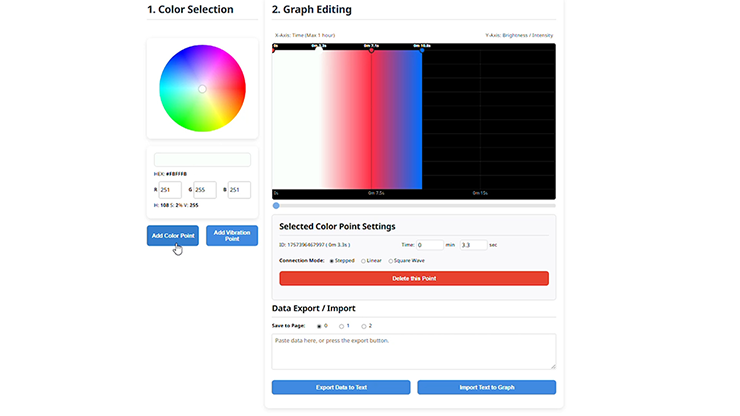Choose save page 1 option
Image resolution: width=740 pixels, height=416 pixels.
(x=341, y=326)
